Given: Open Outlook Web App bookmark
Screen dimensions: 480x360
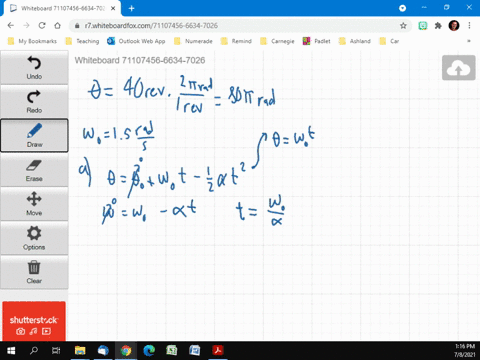Looking at the screenshot, I should (x=136, y=41).
